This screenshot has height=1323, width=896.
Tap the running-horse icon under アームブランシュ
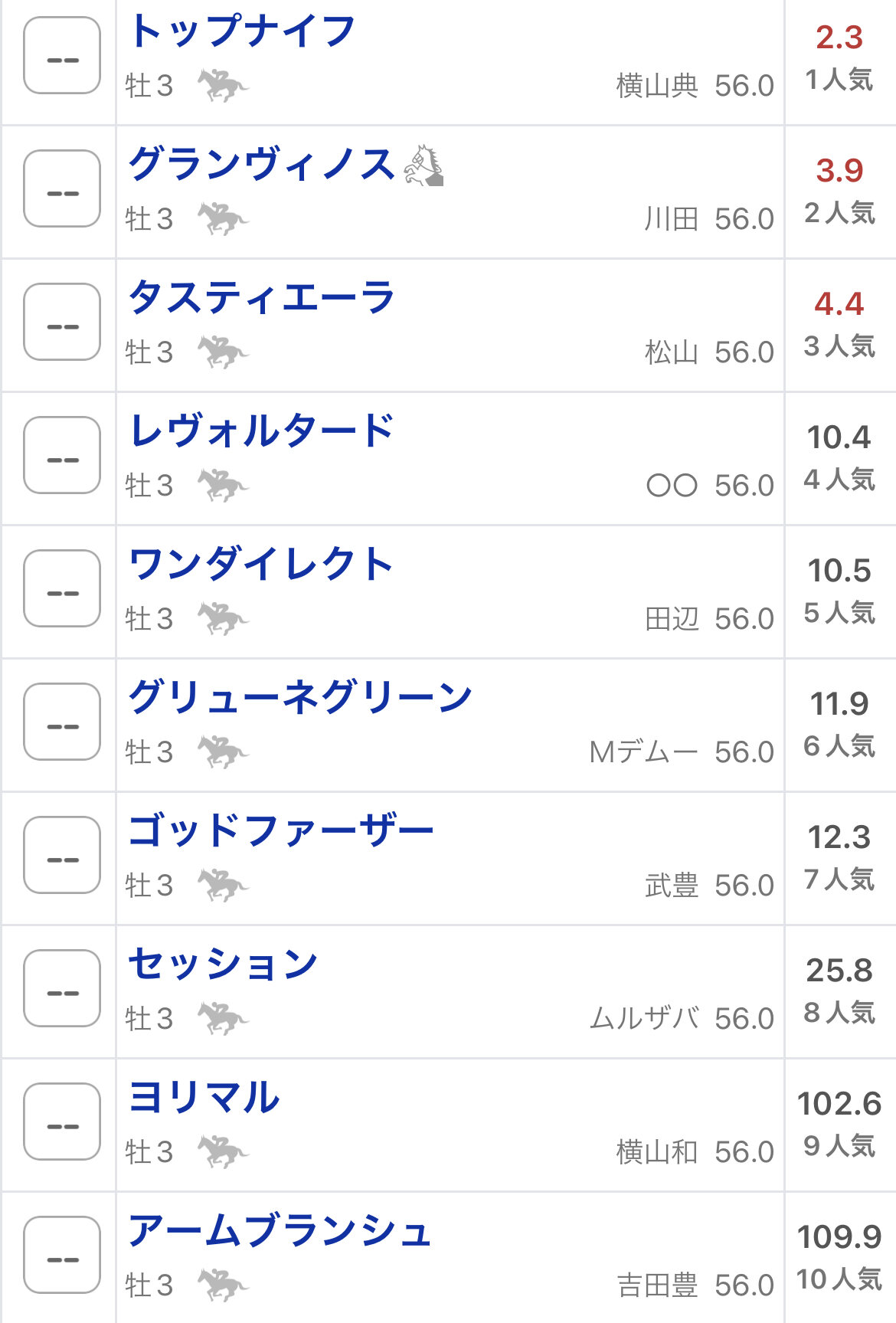[223, 1285]
